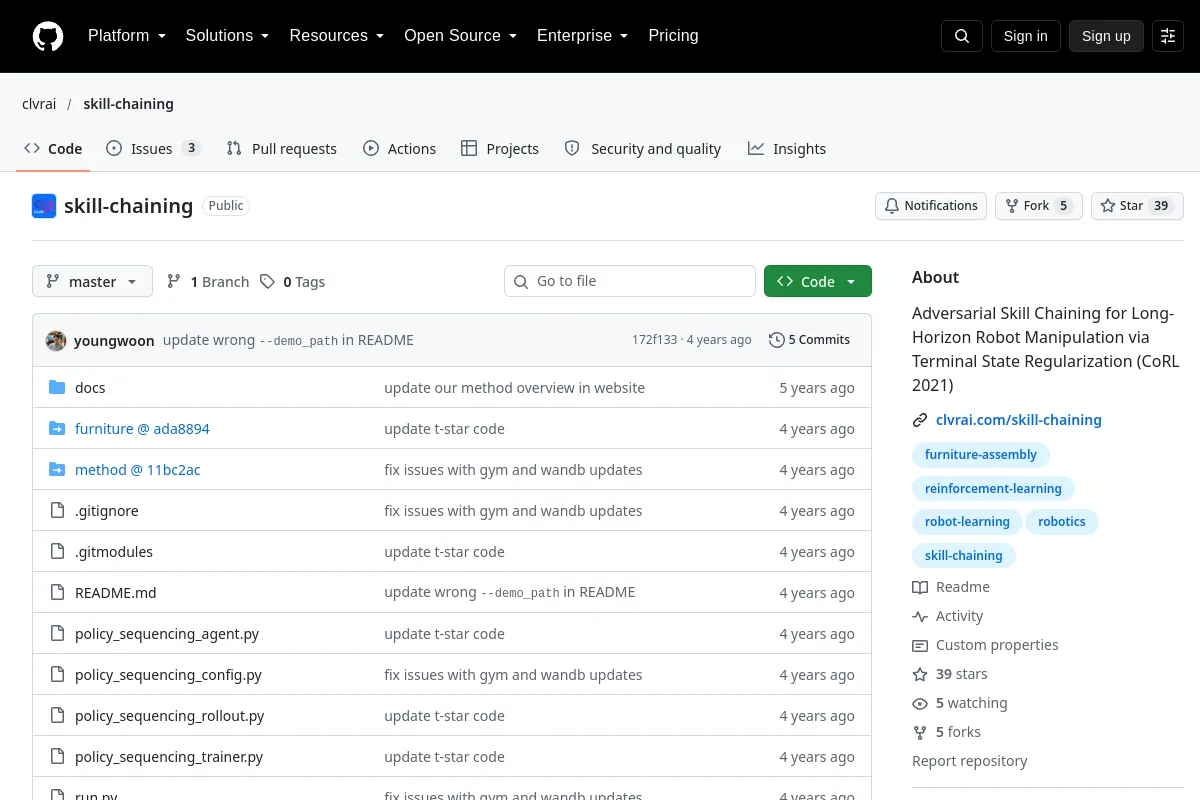Screen dimensions: 1200x800
Task: Open the clvrai owner link
Action: (39, 104)
